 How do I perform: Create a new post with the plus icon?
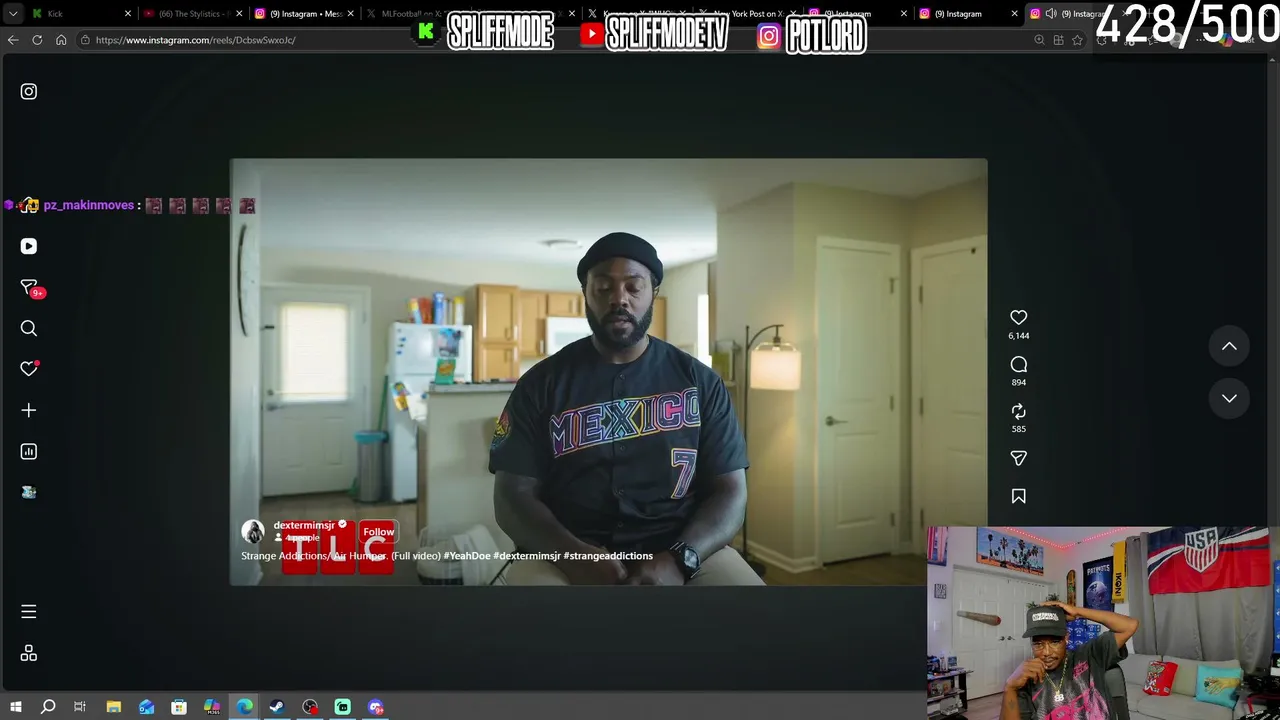29,410
